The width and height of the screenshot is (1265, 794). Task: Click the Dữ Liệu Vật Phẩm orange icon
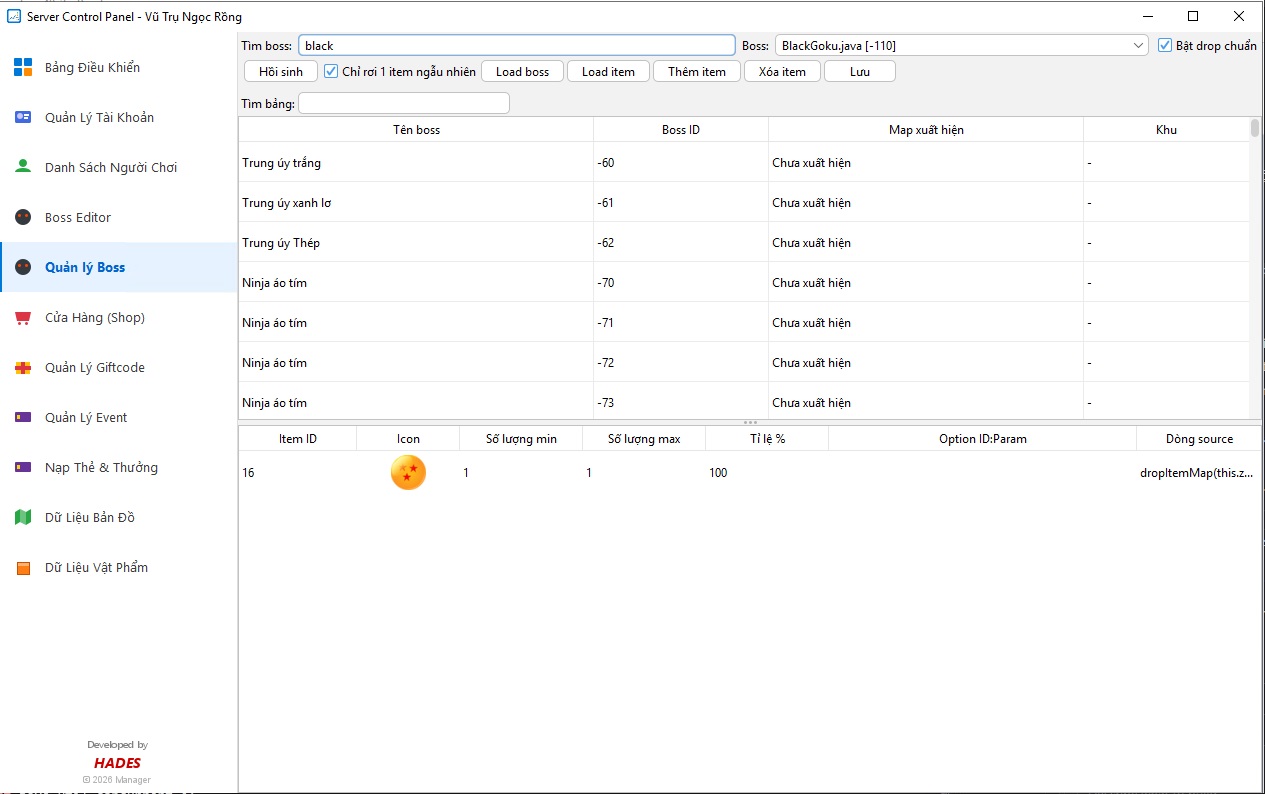click(x=23, y=567)
